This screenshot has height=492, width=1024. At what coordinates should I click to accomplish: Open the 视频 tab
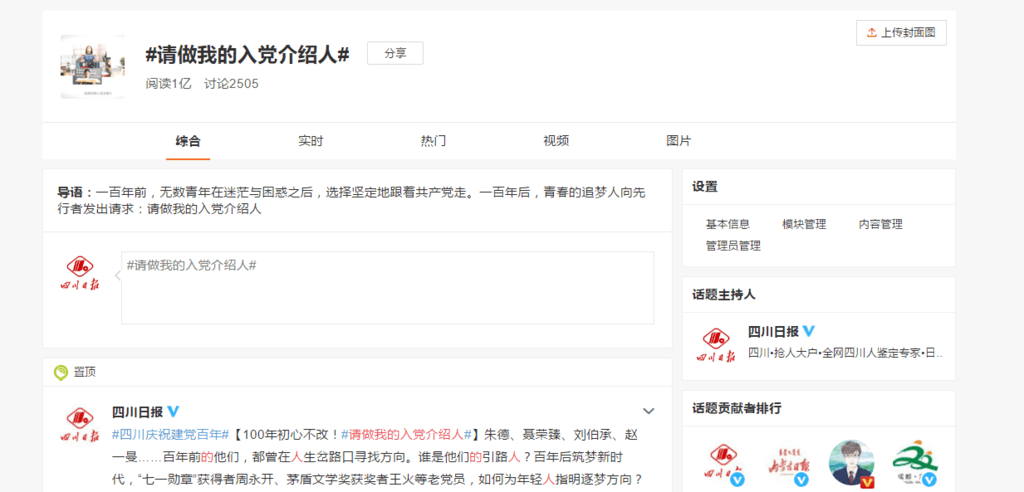pyautogui.click(x=556, y=141)
